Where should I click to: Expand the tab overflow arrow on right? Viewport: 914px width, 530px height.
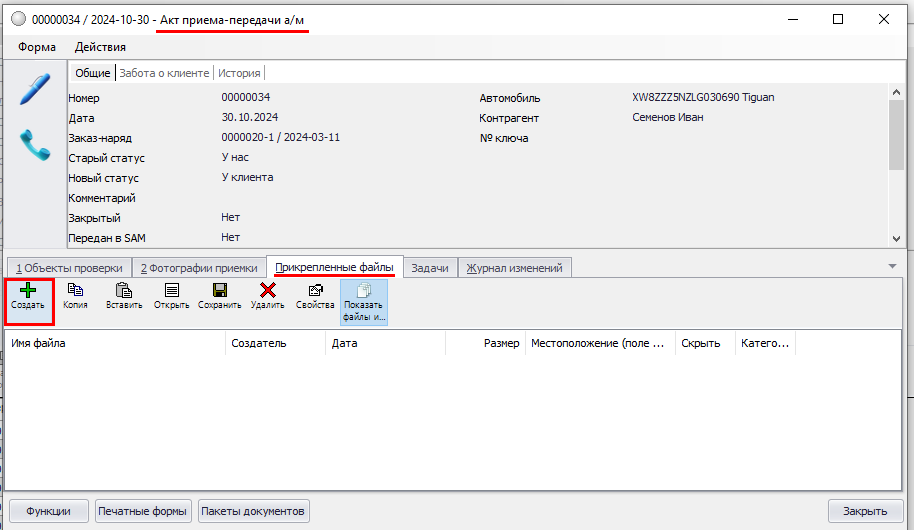coord(891,265)
